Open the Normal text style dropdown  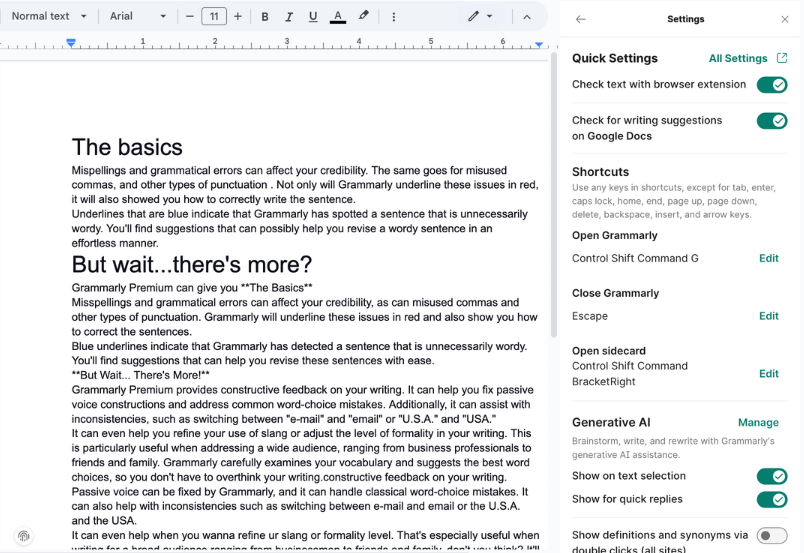(48, 16)
